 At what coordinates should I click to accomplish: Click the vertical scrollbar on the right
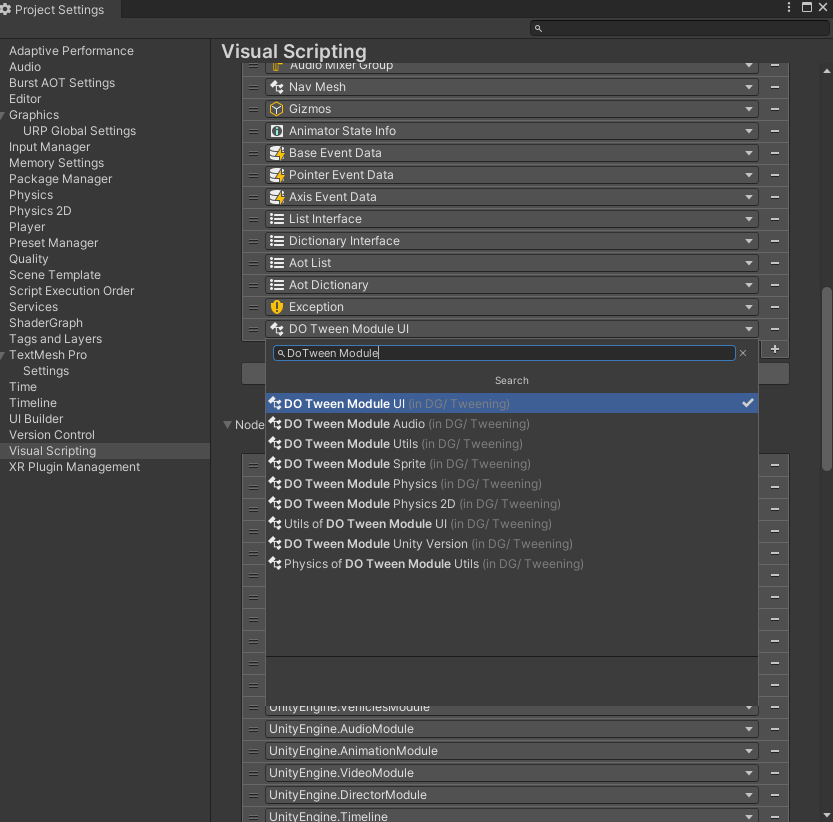point(826,380)
